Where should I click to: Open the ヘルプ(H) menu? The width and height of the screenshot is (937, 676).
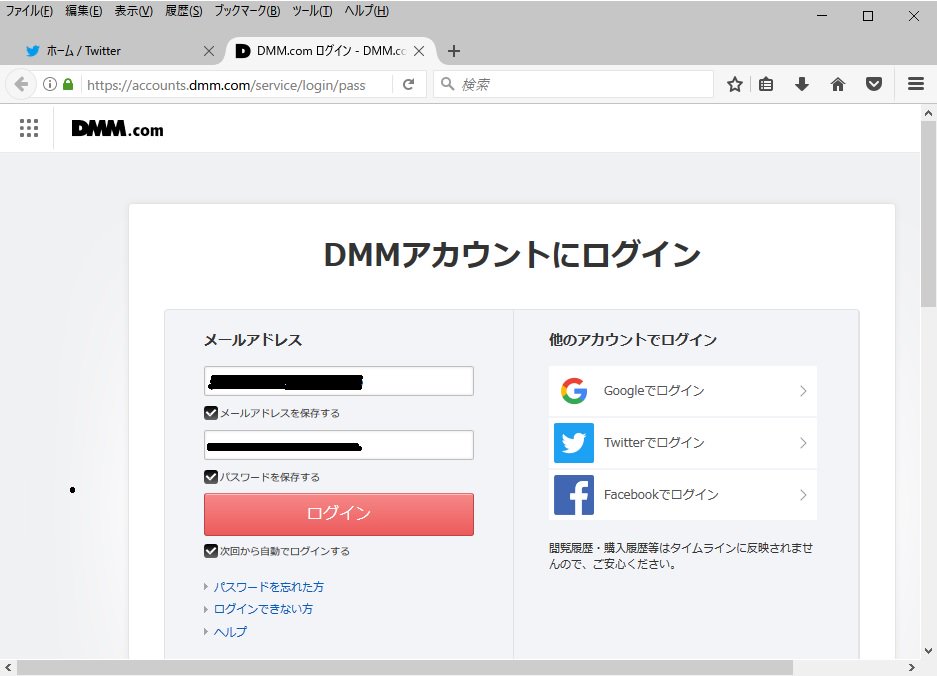point(366,11)
